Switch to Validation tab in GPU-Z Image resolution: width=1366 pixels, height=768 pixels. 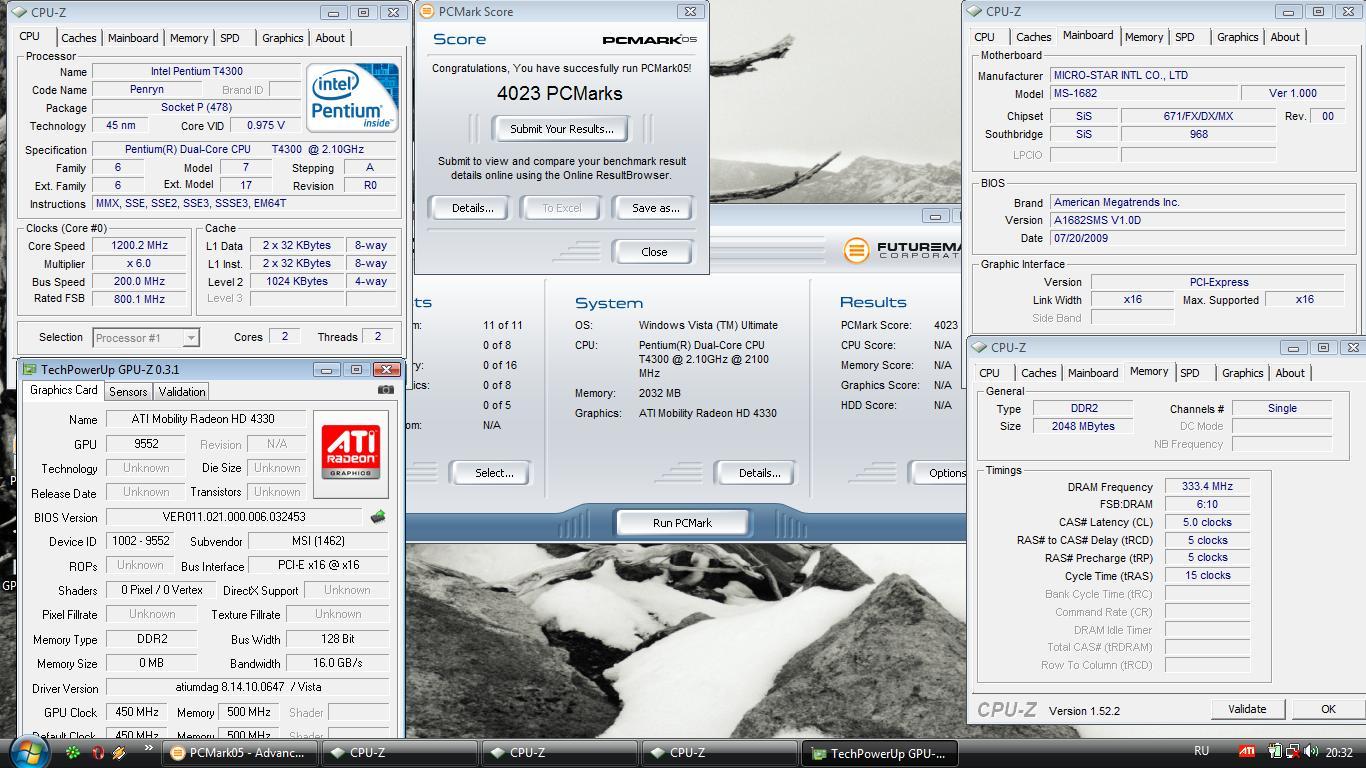click(x=182, y=392)
